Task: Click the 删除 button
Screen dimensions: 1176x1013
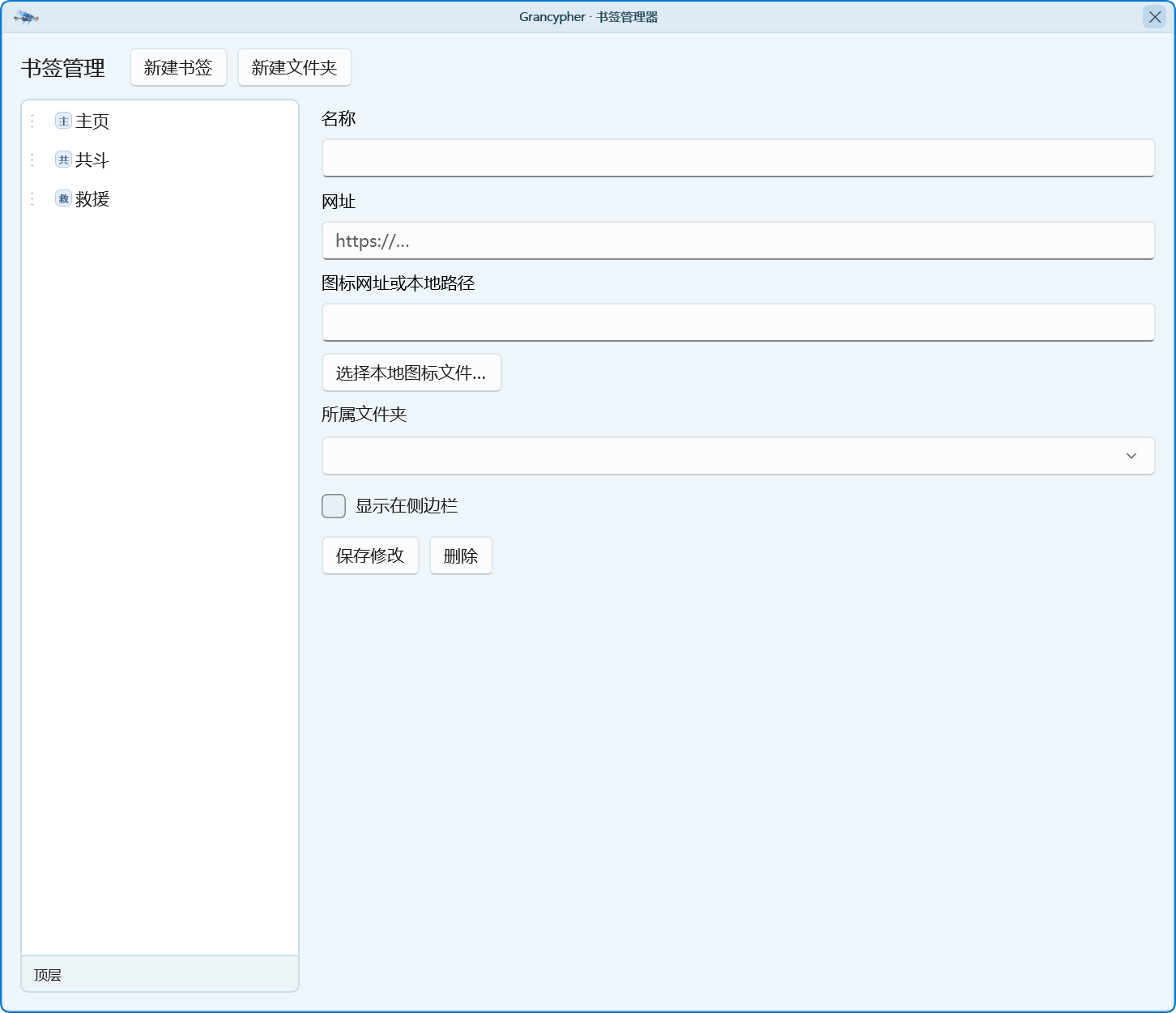Action: 461,555
